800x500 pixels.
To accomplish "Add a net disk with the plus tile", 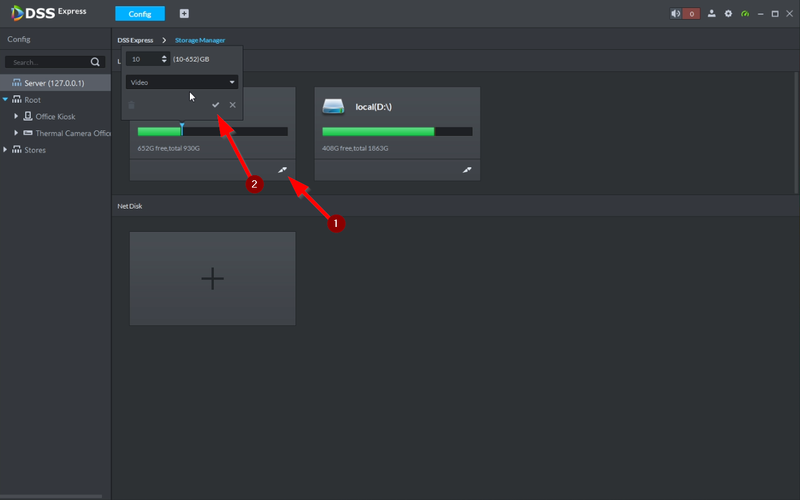I will [x=213, y=279].
